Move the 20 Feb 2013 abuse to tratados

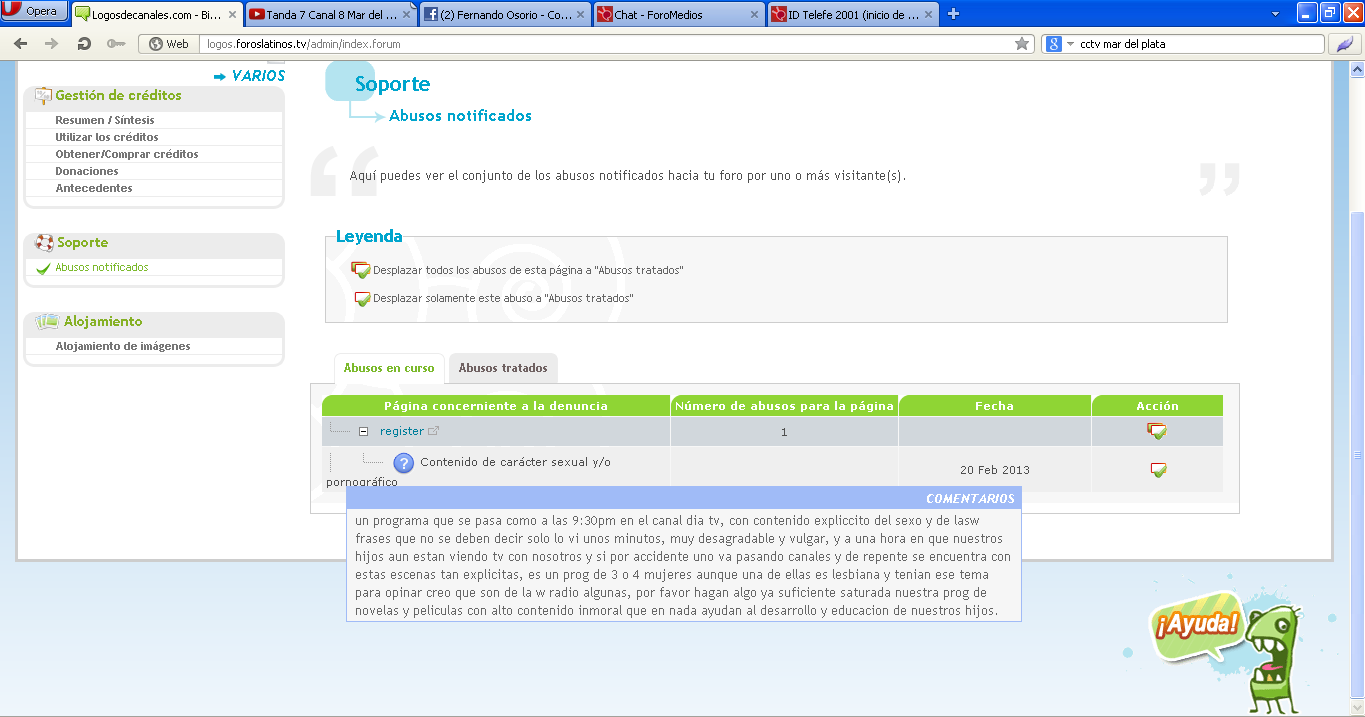point(1158,470)
